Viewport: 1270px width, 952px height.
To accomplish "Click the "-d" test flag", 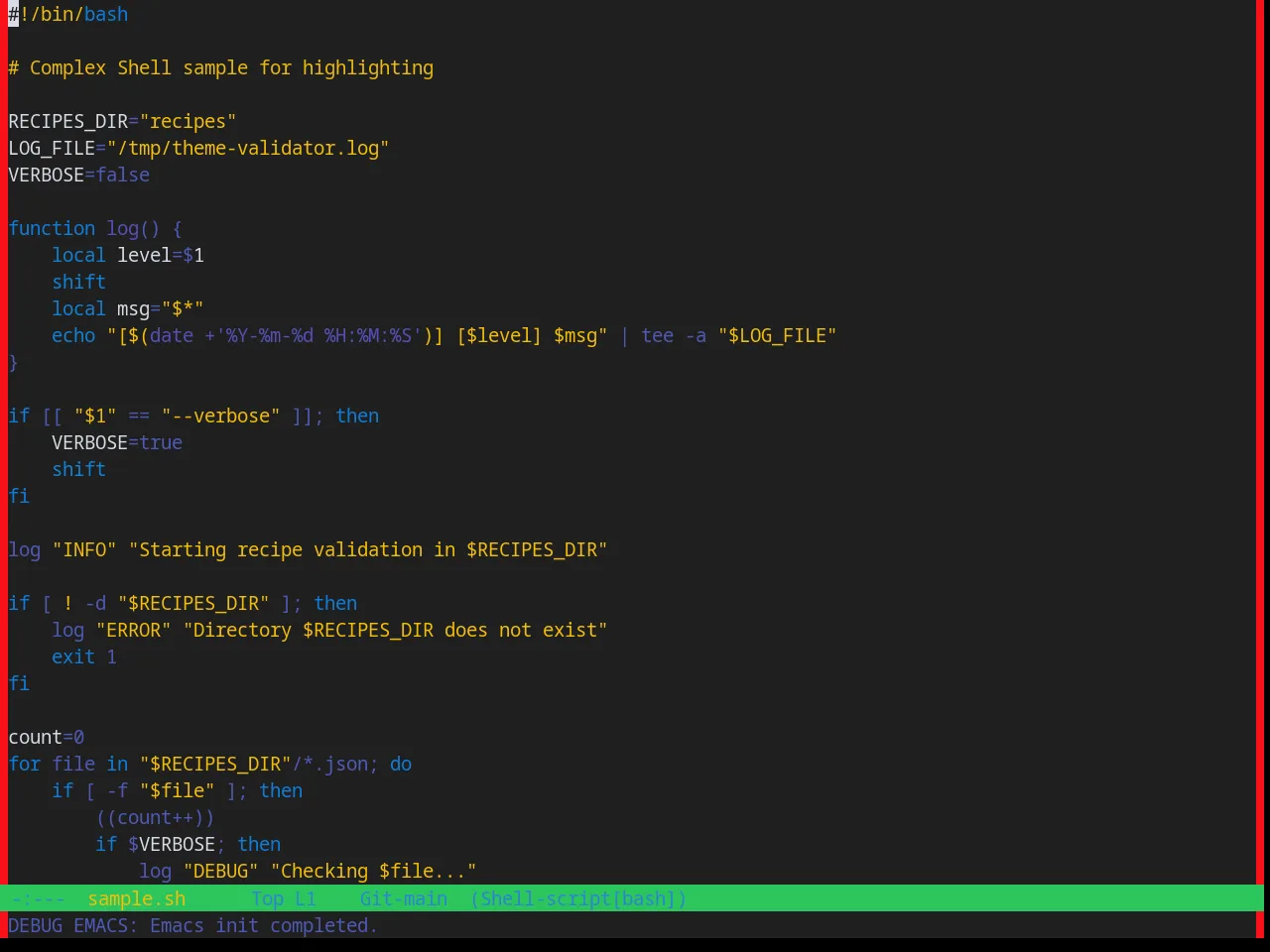I will pyautogui.click(x=95, y=604).
